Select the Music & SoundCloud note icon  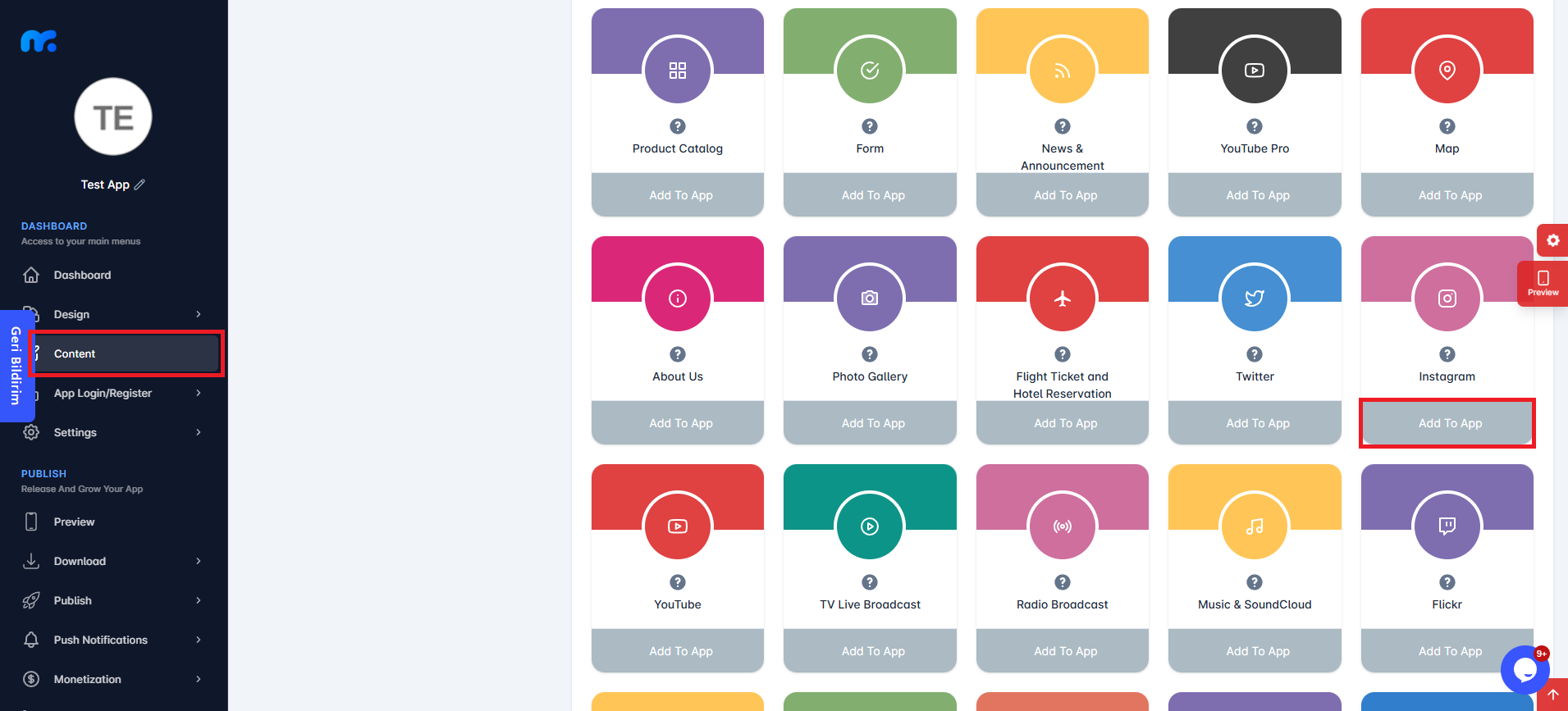click(x=1255, y=526)
